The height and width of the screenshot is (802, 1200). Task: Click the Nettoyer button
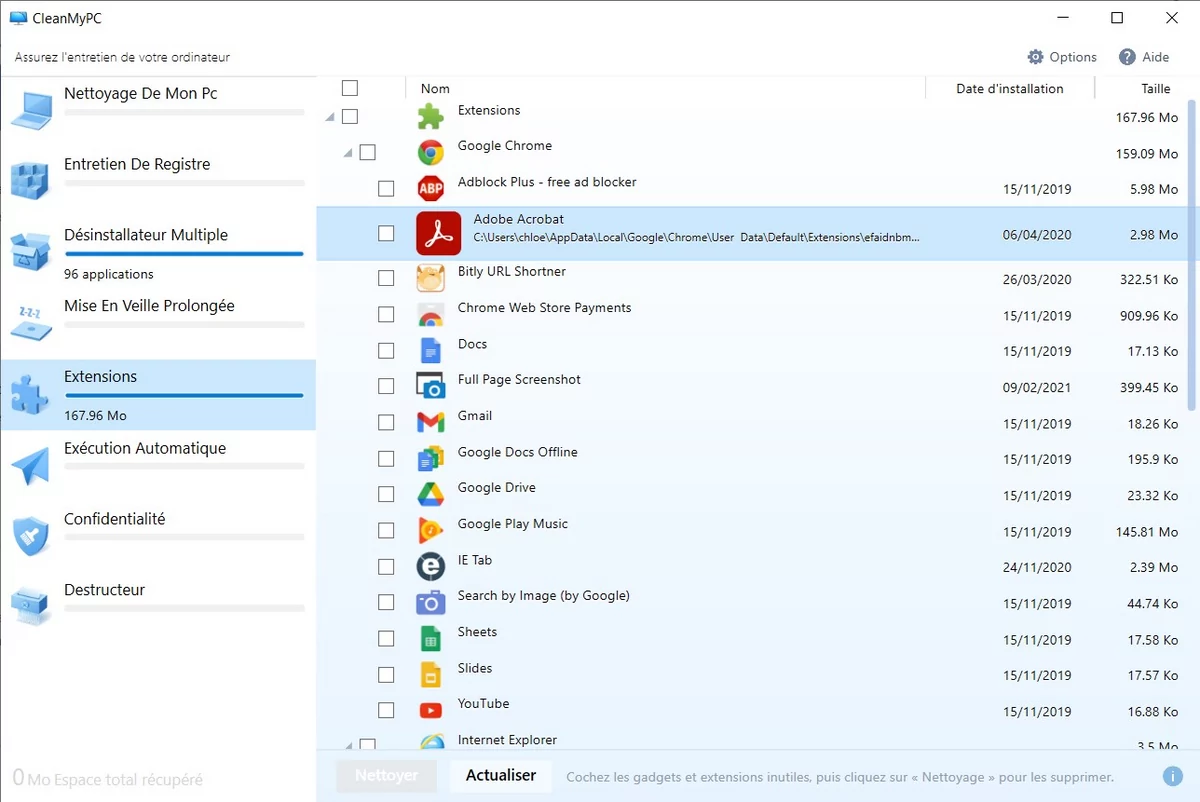386,775
